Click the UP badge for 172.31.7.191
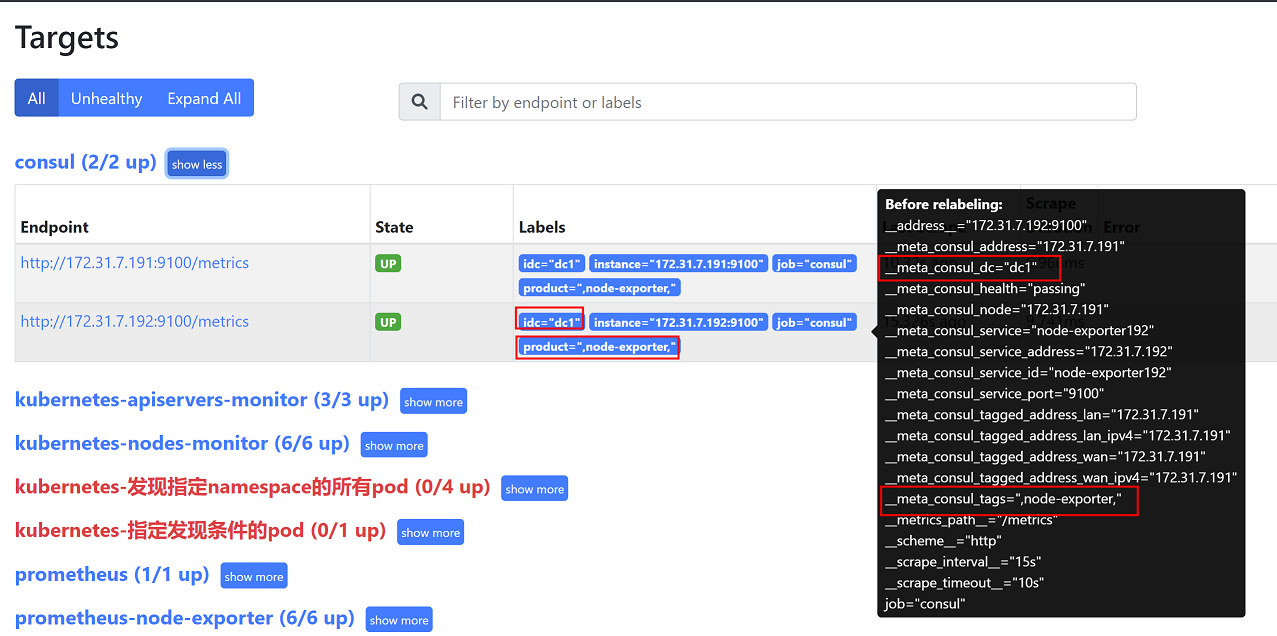The width and height of the screenshot is (1277, 636). tap(389, 264)
